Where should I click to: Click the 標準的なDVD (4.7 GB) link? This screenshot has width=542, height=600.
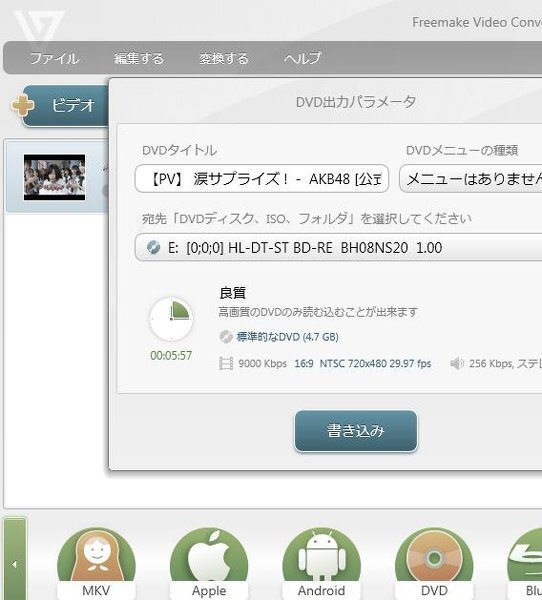pos(287,337)
